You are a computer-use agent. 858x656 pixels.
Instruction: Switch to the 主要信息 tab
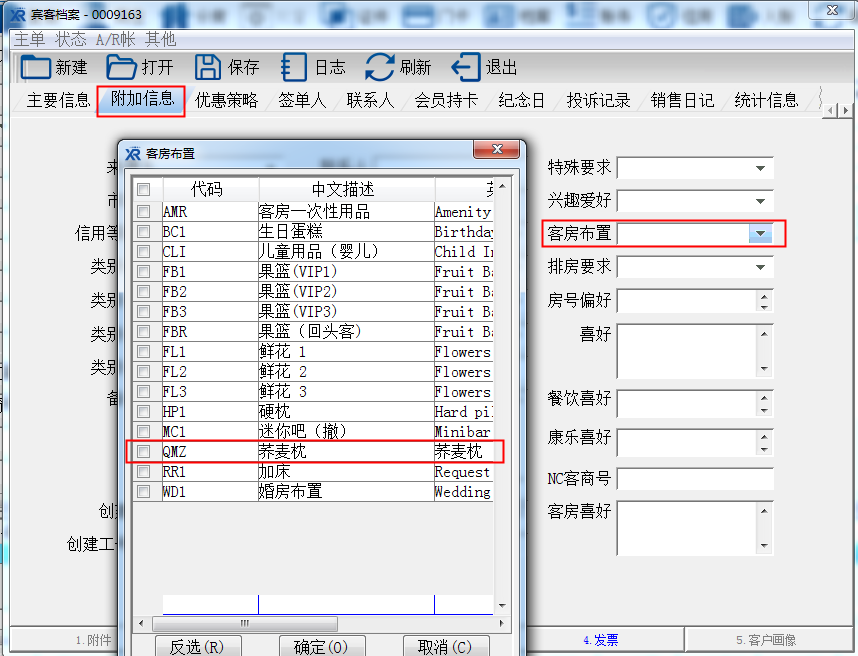coord(58,100)
